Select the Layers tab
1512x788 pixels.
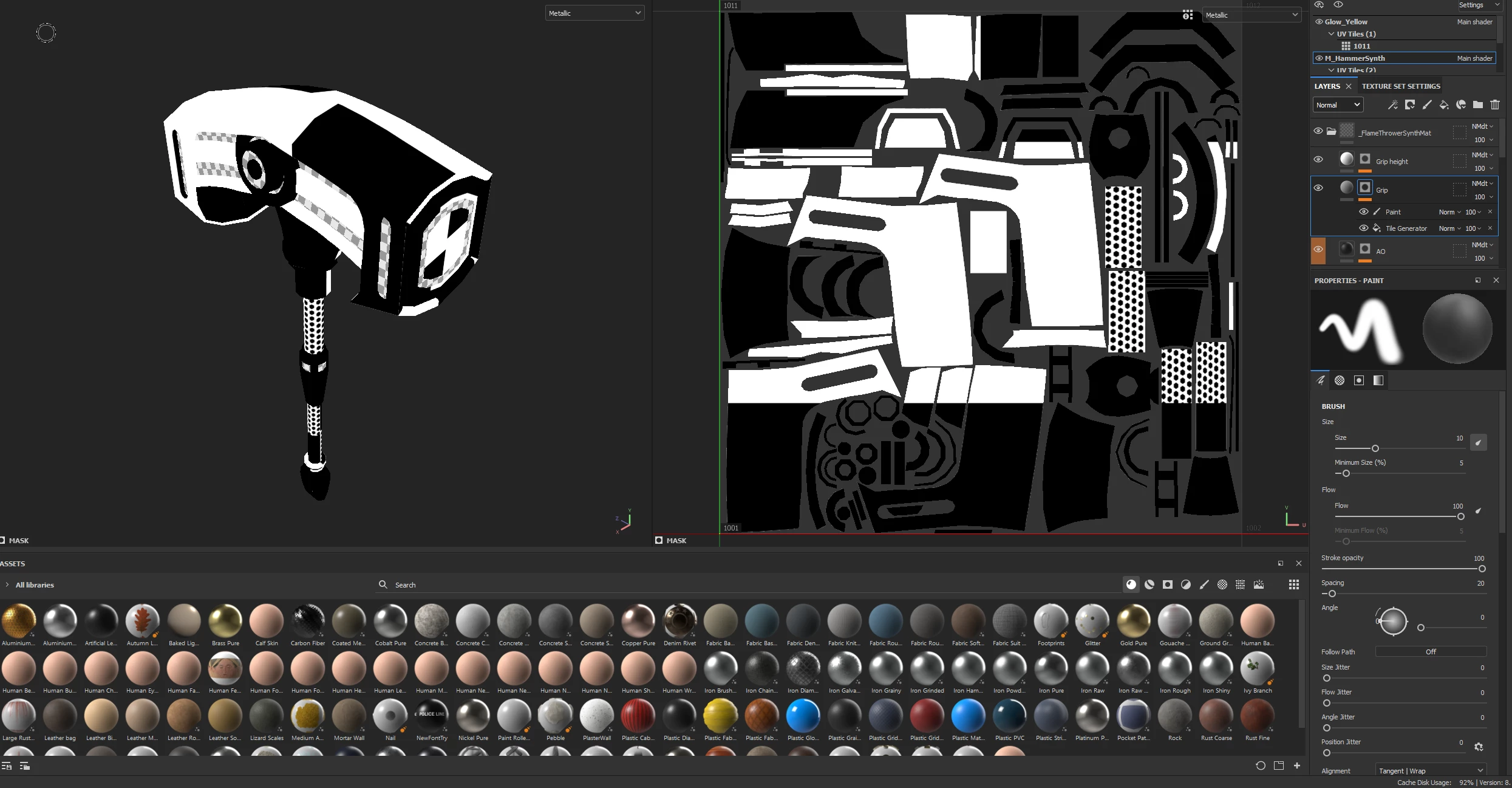click(1327, 86)
